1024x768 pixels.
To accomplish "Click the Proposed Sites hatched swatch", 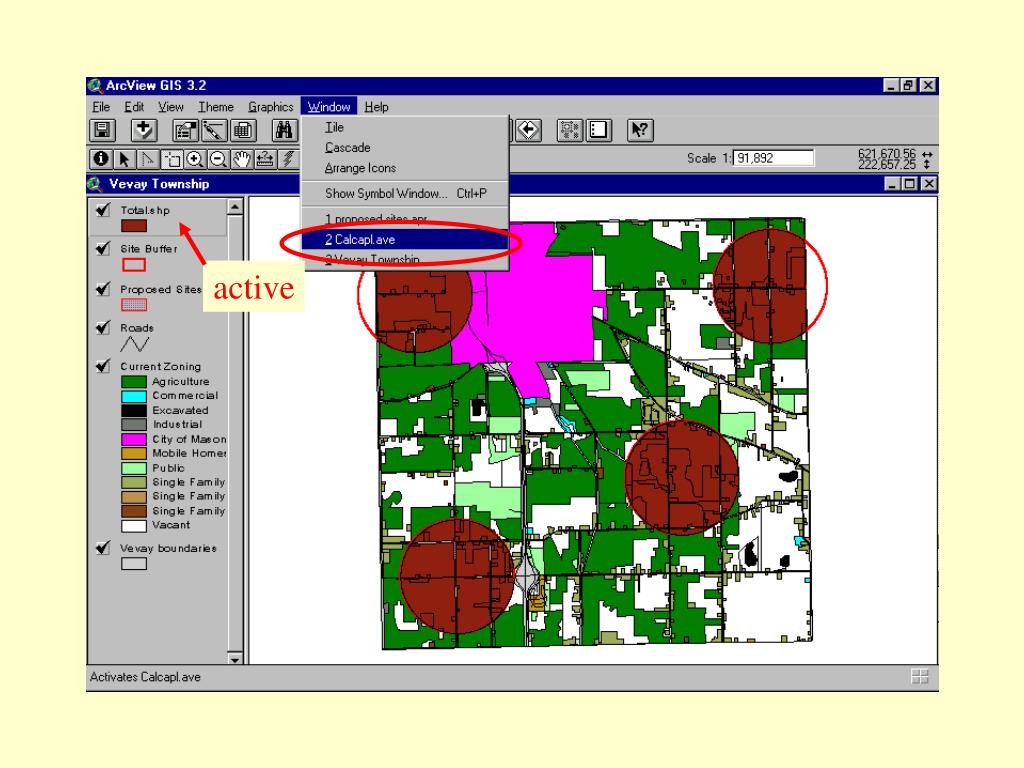I will pyautogui.click(x=134, y=305).
